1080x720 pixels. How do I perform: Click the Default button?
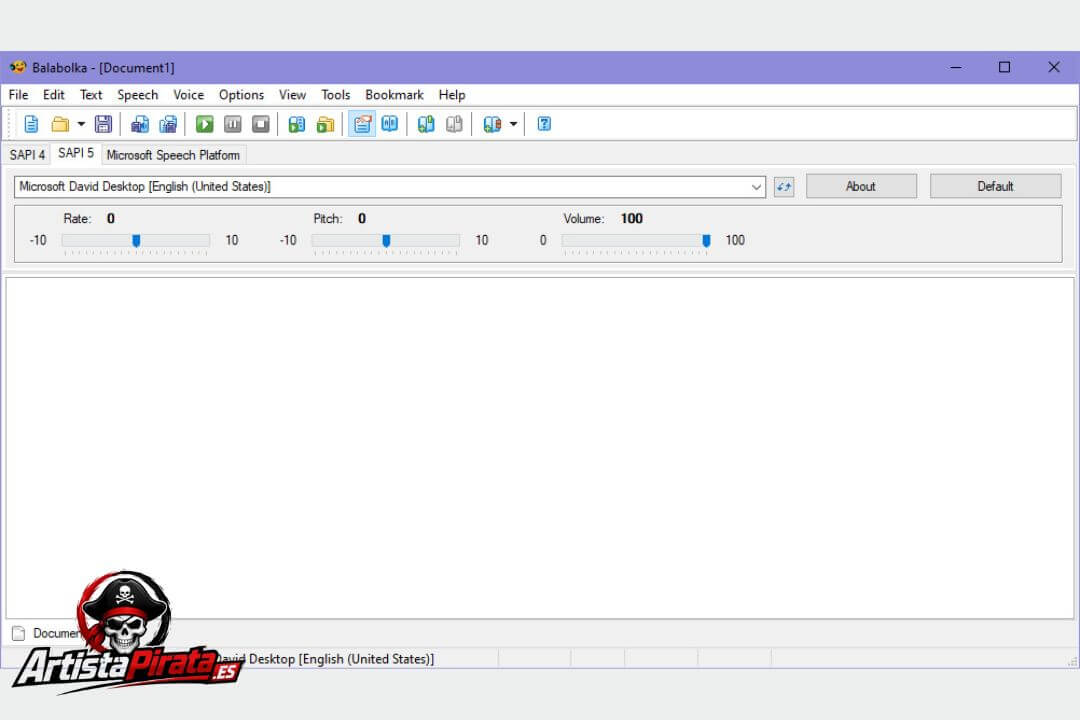(995, 186)
